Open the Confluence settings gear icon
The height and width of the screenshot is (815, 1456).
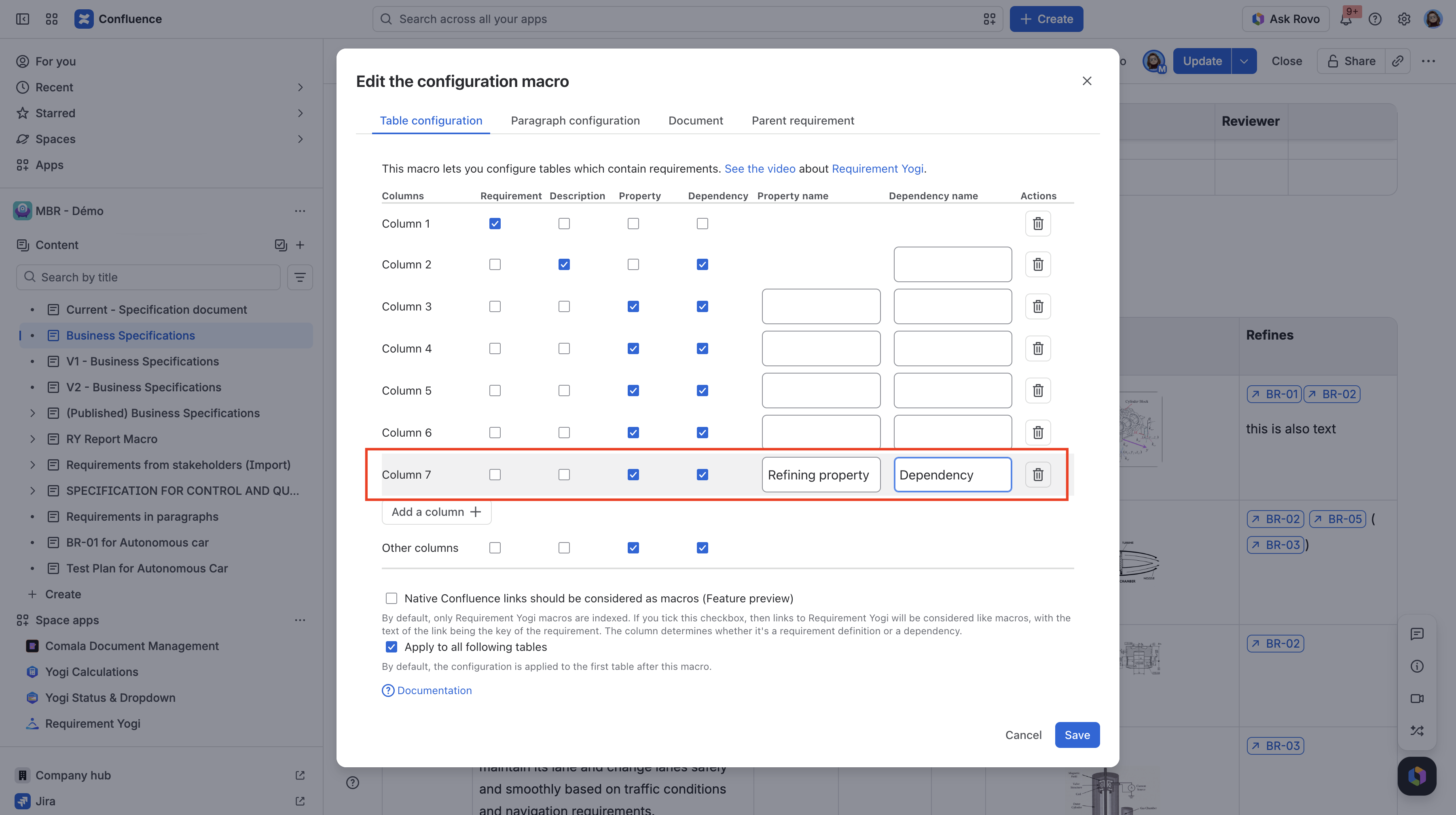coord(1404,19)
